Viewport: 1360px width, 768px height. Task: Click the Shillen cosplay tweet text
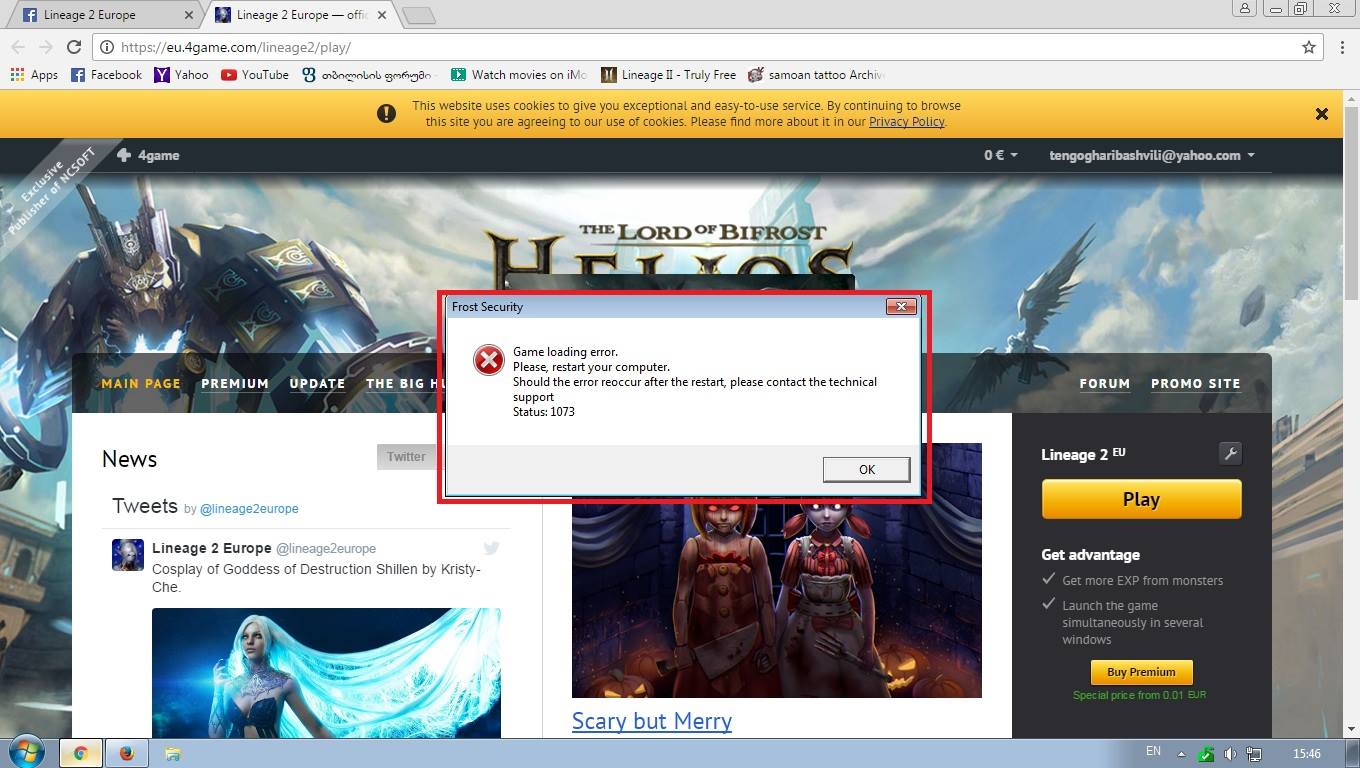316,578
